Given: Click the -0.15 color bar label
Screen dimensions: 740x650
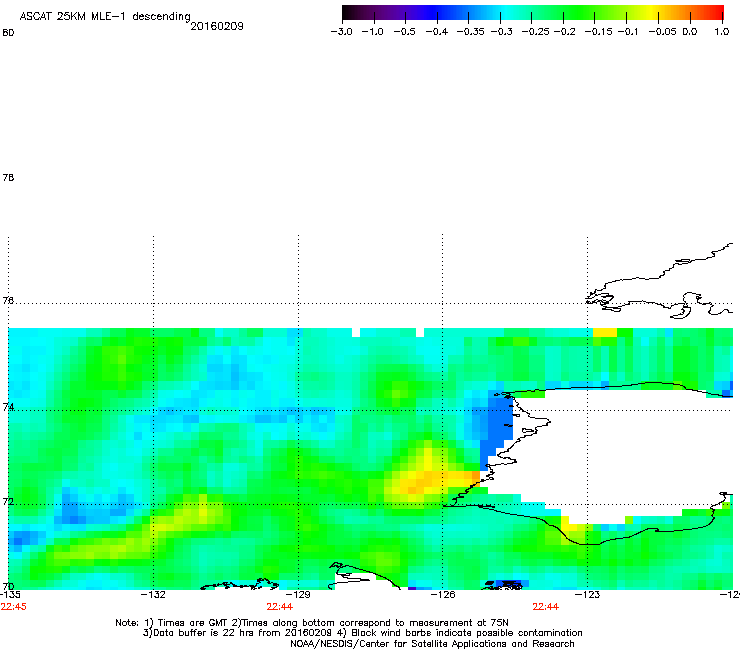Looking at the screenshot, I should [598, 32].
